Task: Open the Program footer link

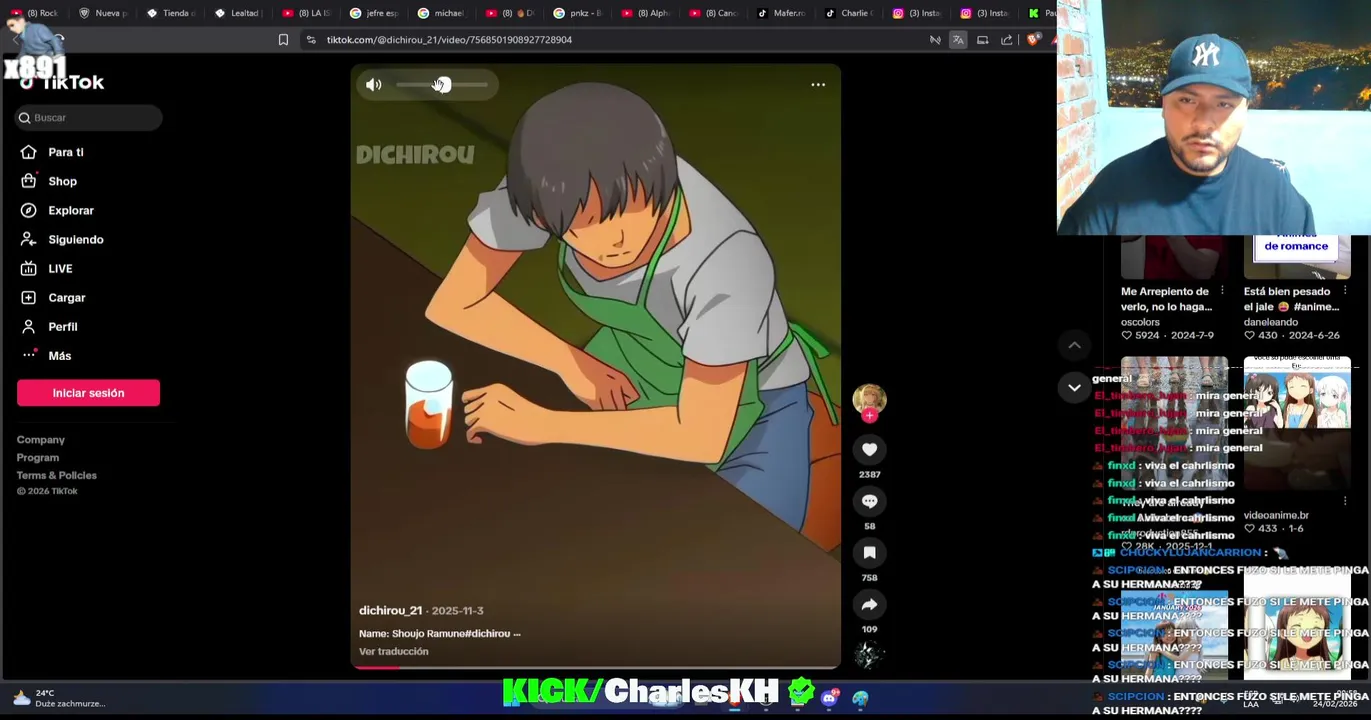Action: click(38, 458)
